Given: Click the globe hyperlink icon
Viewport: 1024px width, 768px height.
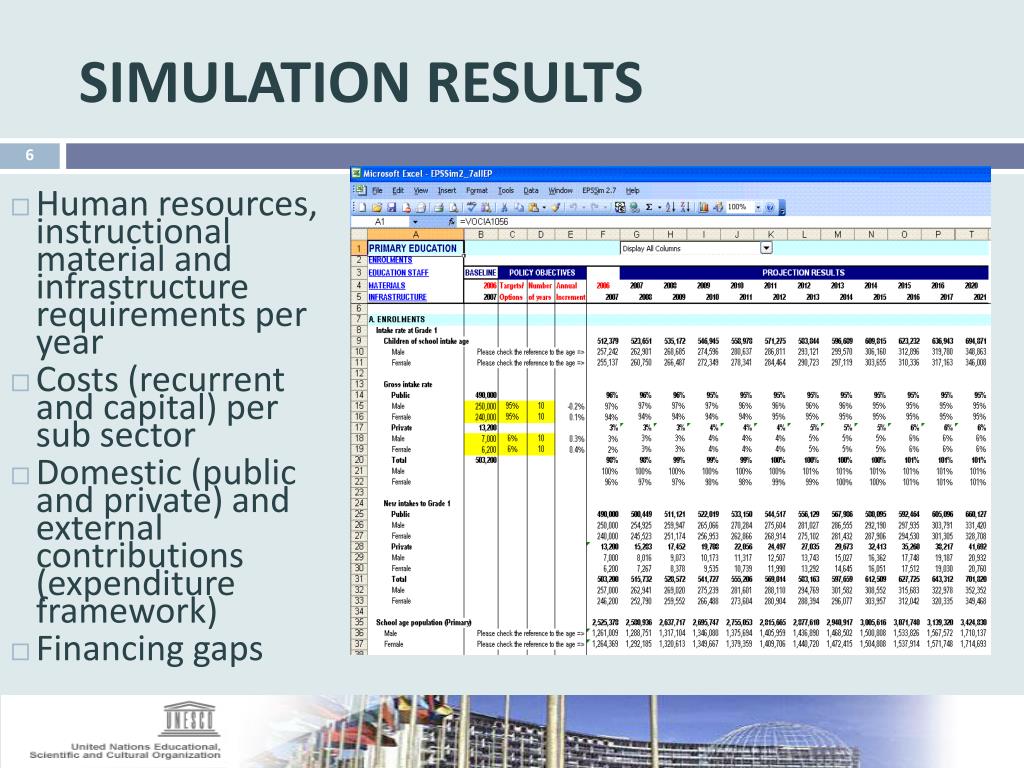Looking at the screenshot, I should point(634,208).
